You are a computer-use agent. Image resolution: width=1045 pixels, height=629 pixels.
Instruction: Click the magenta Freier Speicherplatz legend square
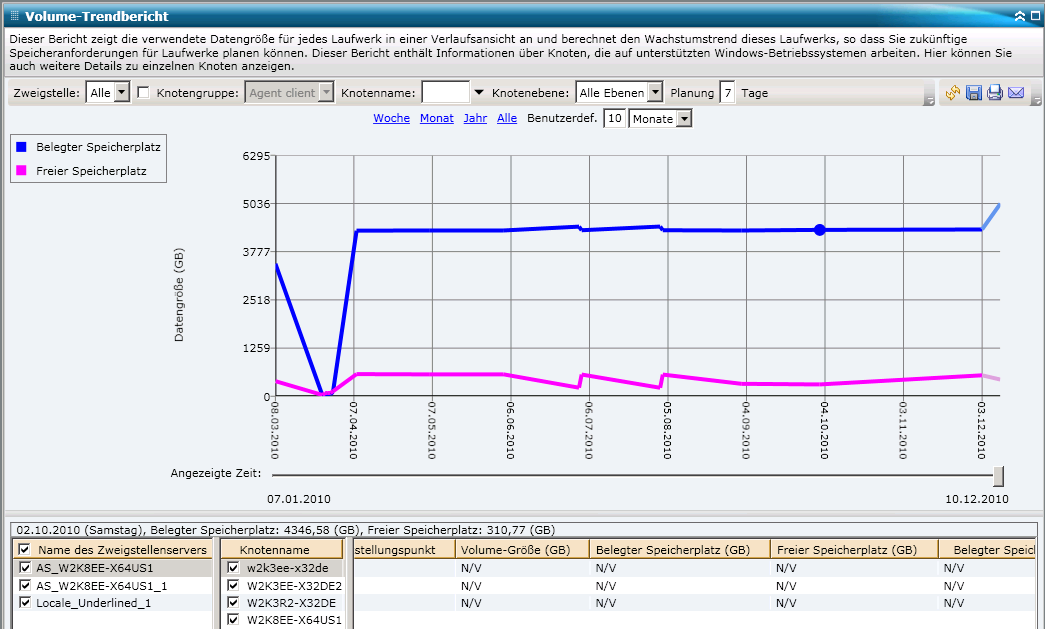pos(22,171)
